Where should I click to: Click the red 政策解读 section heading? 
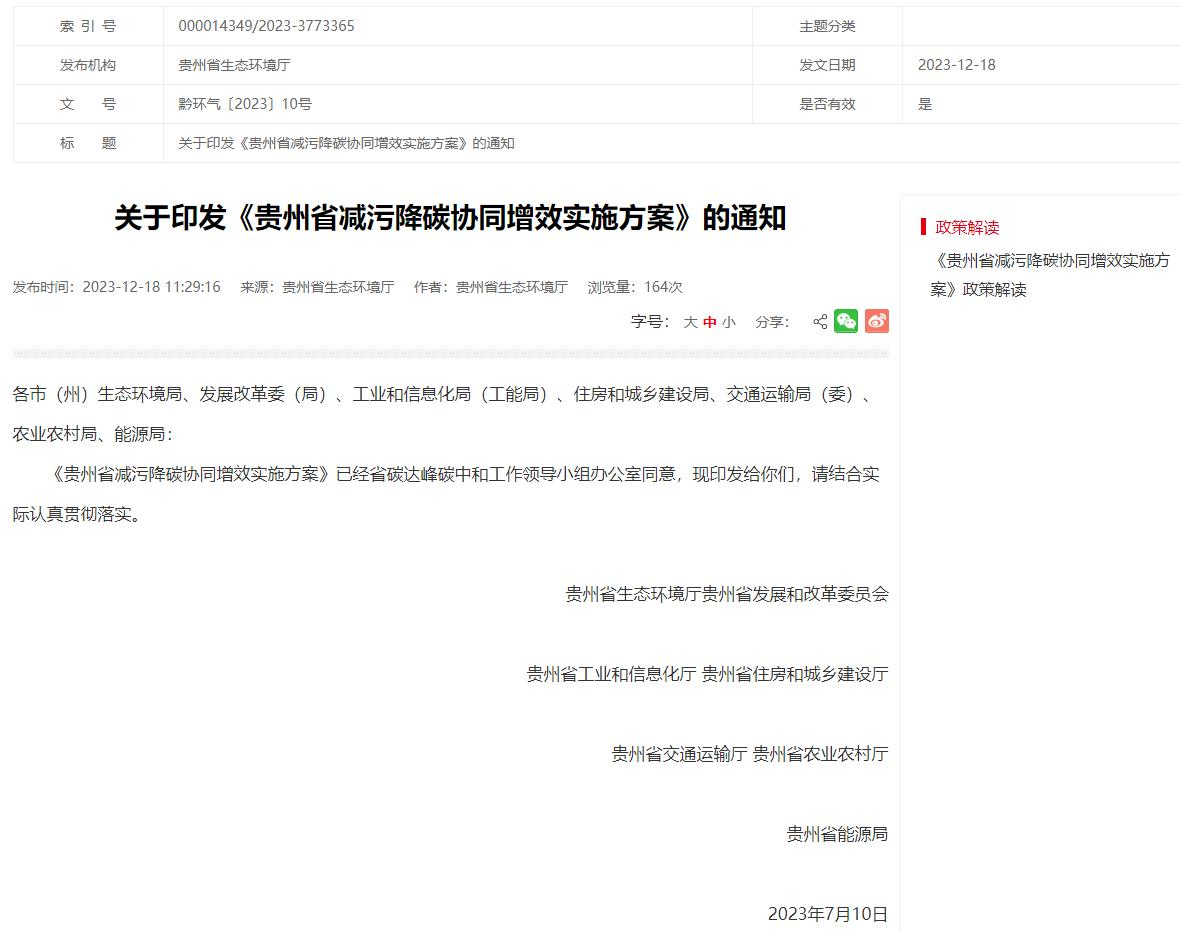click(967, 227)
